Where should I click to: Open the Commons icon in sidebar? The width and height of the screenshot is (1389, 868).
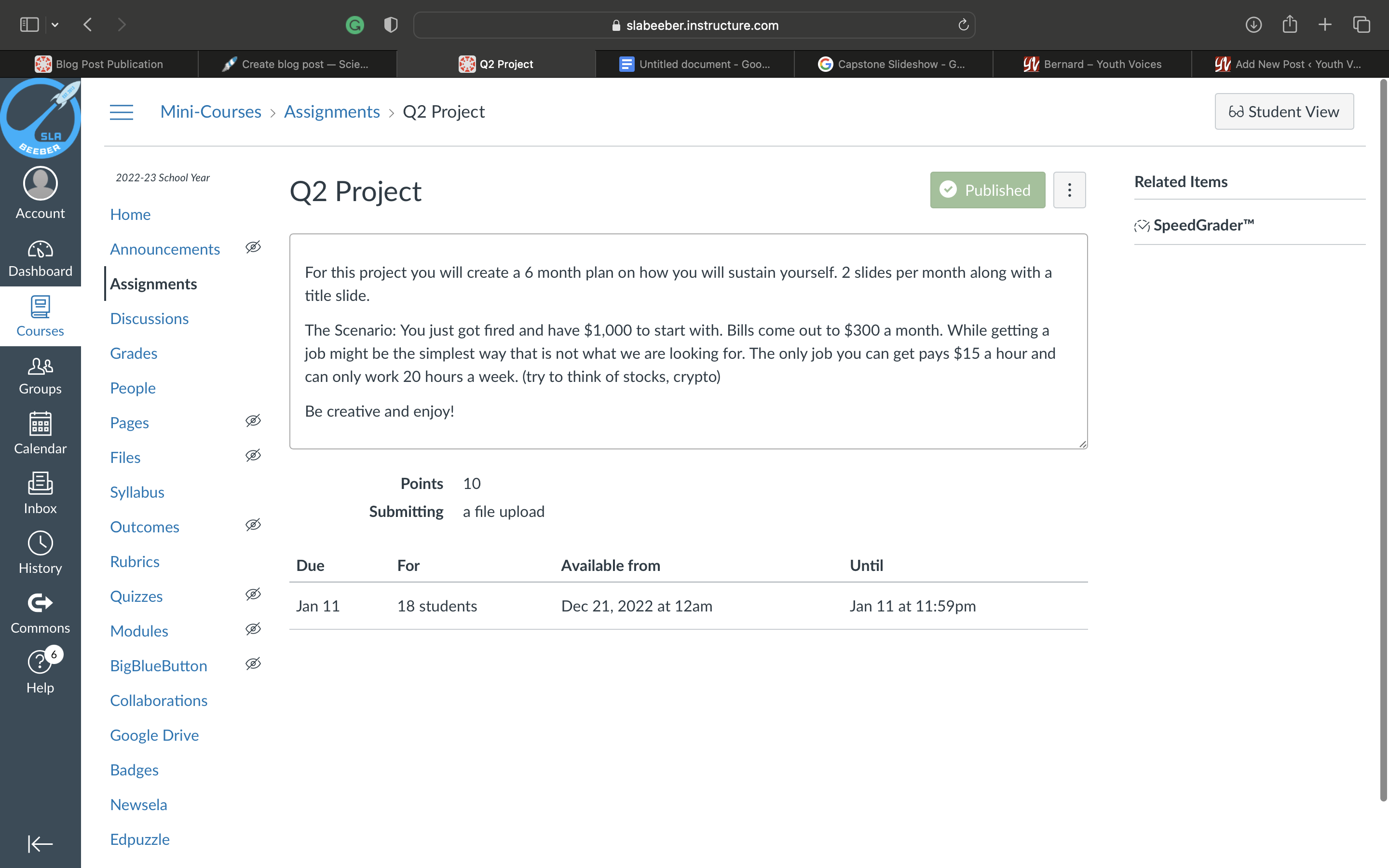(x=40, y=612)
